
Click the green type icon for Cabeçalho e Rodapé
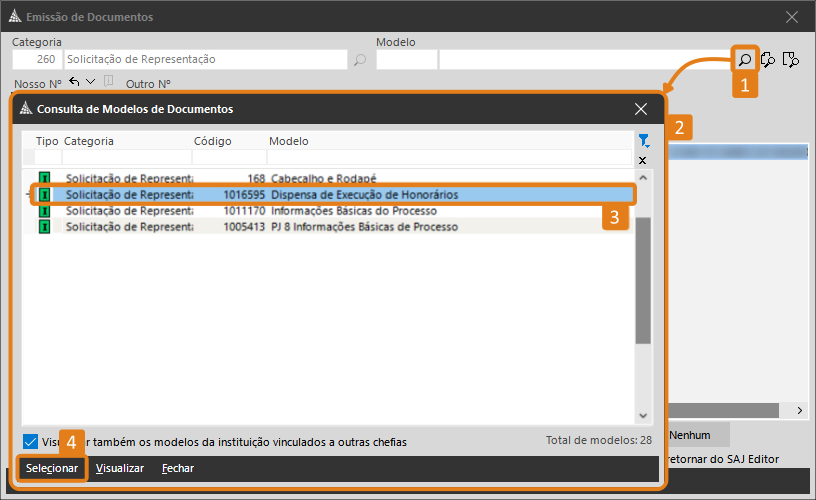point(44,179)
